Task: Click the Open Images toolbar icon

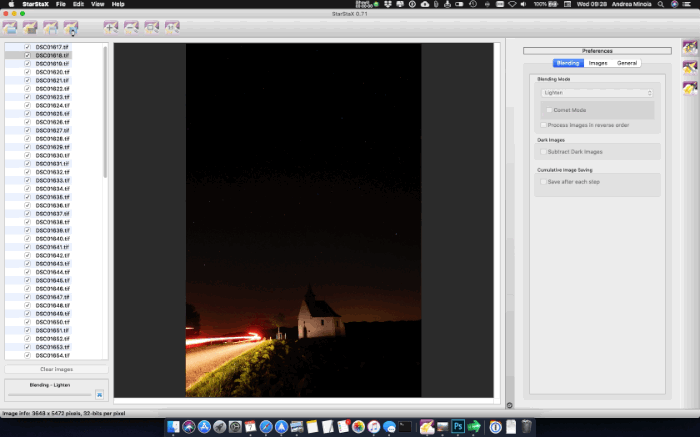Action: click(10, 28)
